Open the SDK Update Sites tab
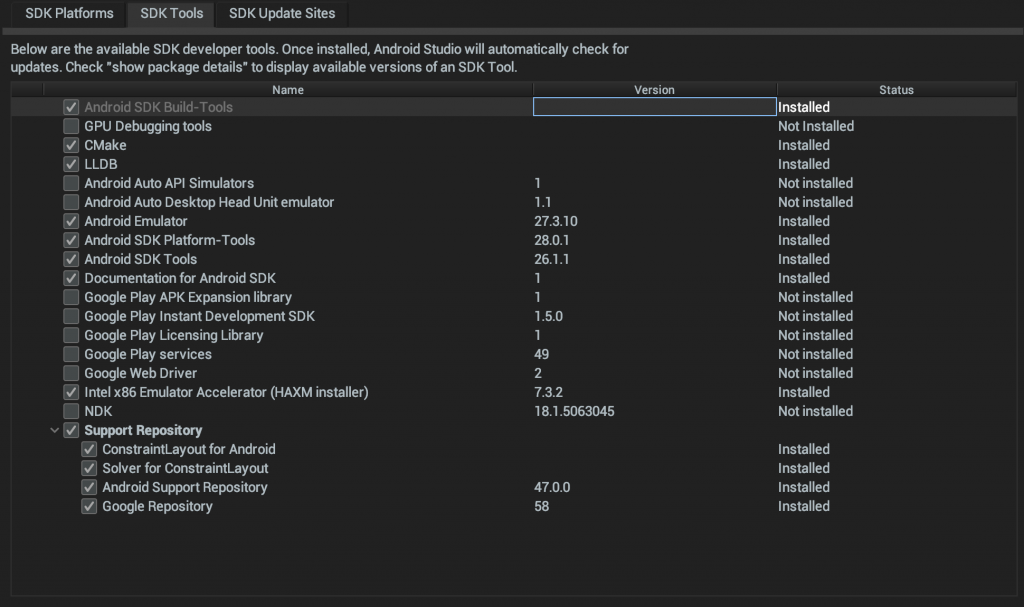Screen dimensions: 1024x607 click(282, 13)
